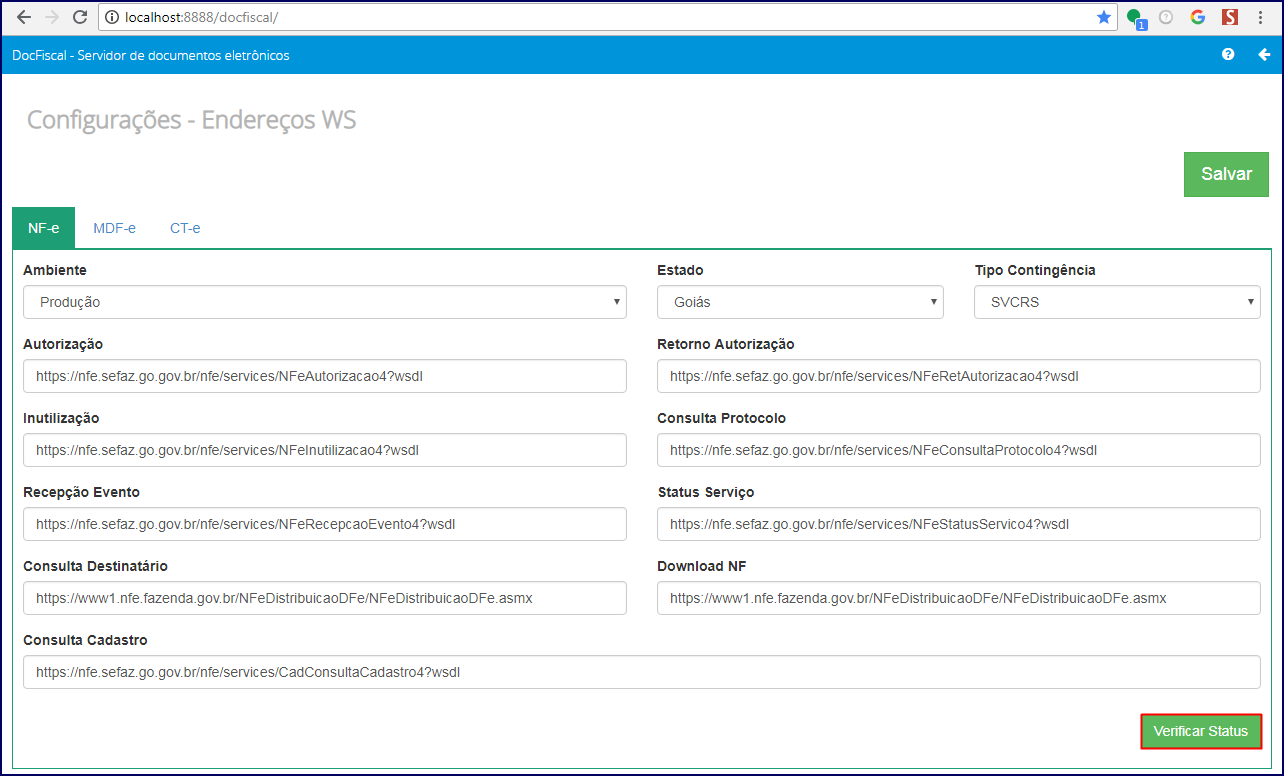Click the Verificar Status button
This screenshot has width=1284, height=776.
coord(1201,731)
